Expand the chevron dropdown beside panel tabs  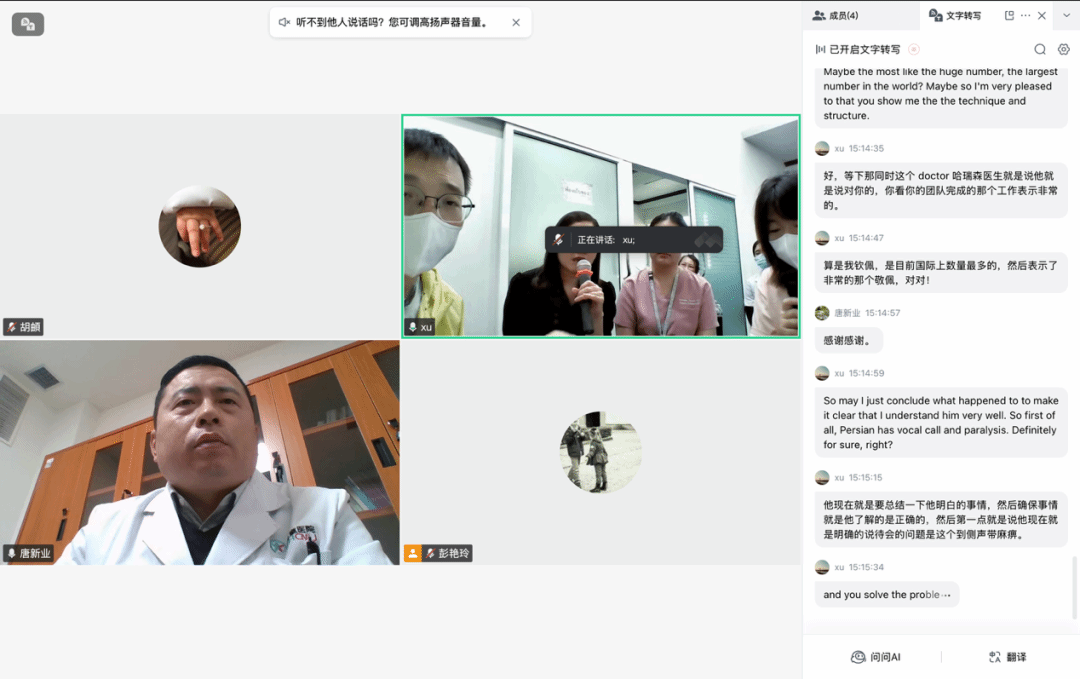[x=1064, y=16]
